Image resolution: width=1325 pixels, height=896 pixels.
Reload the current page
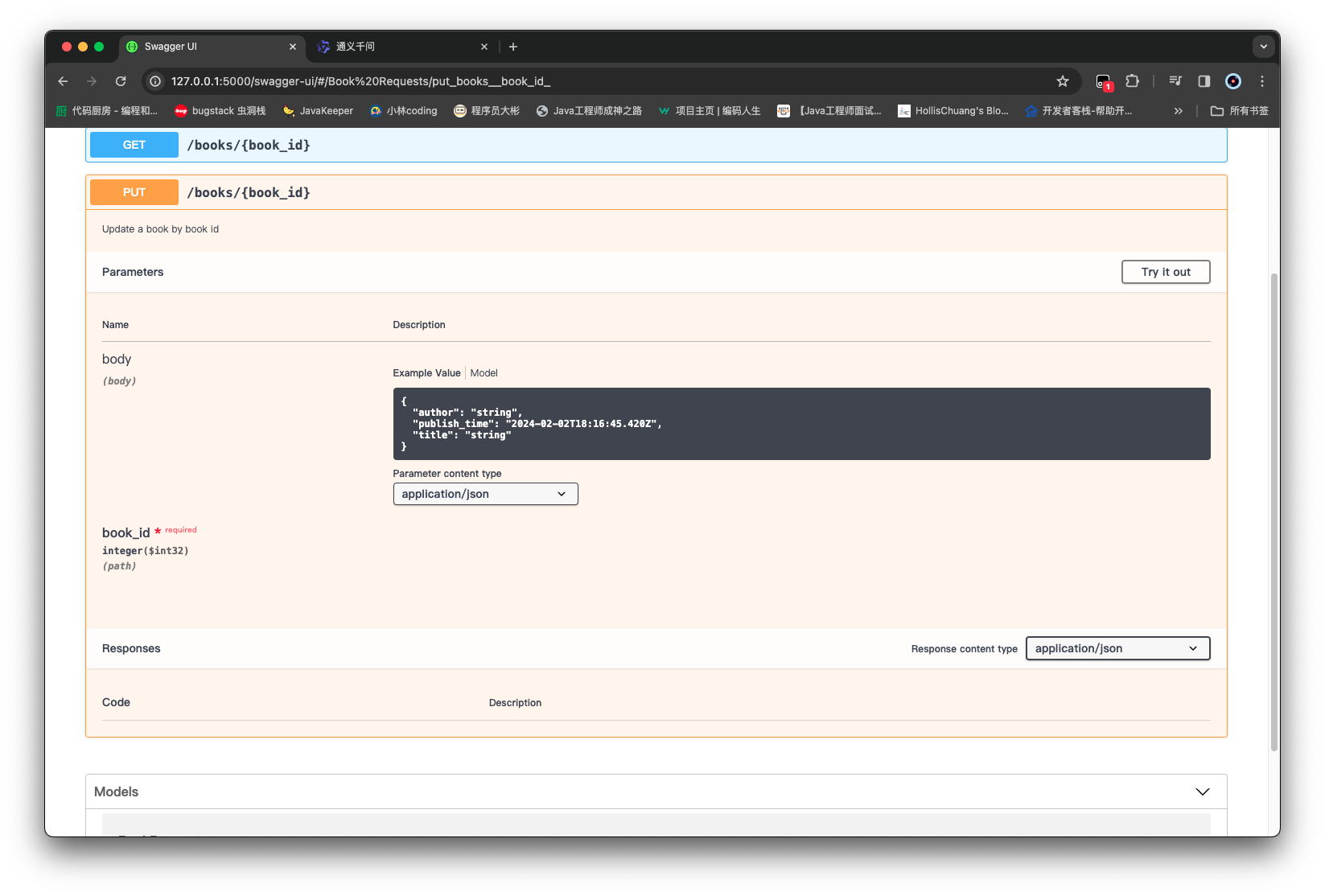(121, 81)
